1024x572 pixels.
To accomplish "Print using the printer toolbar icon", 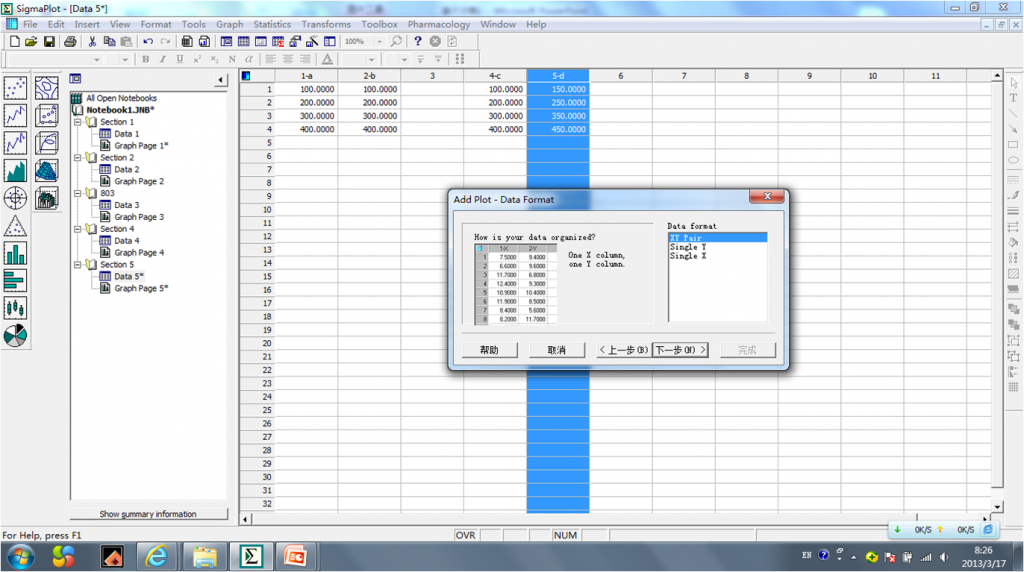I will pyautogui.click(x=70, y=41).
